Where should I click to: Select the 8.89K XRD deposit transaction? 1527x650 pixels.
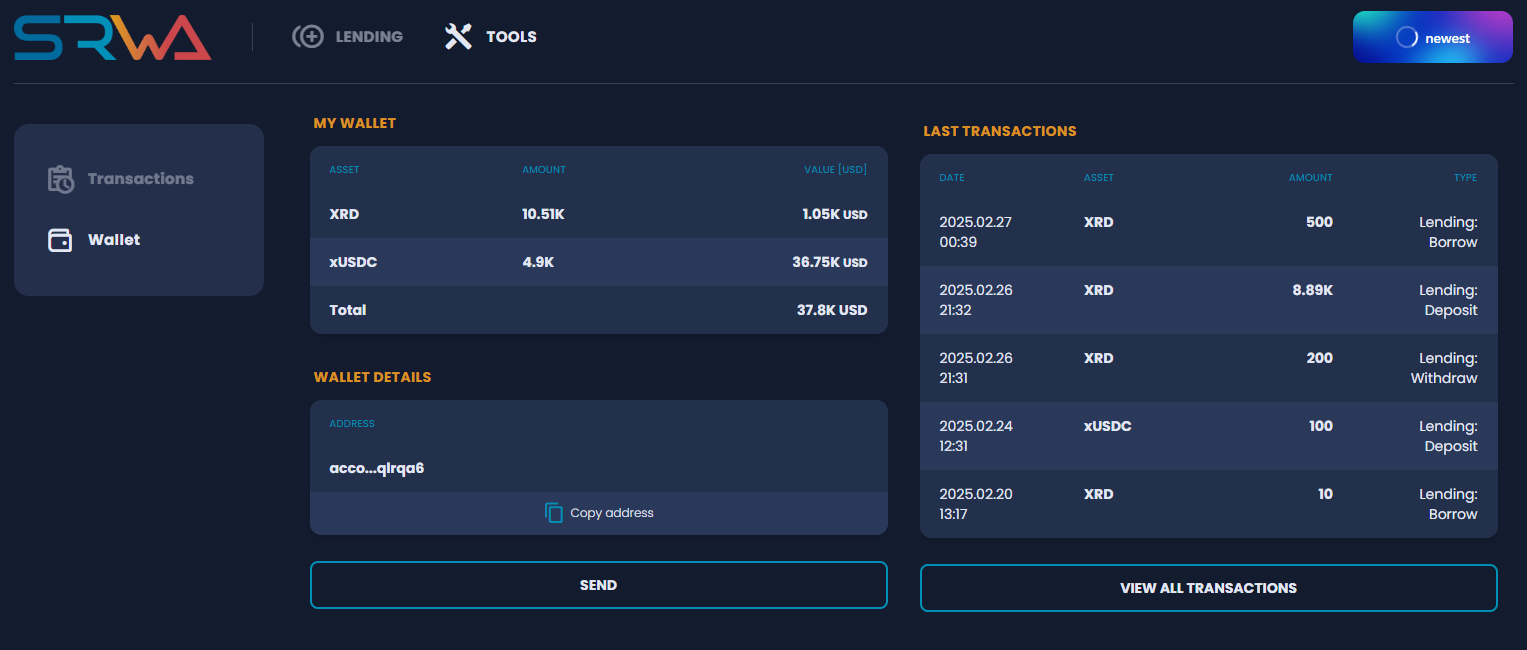(1208, 300)
